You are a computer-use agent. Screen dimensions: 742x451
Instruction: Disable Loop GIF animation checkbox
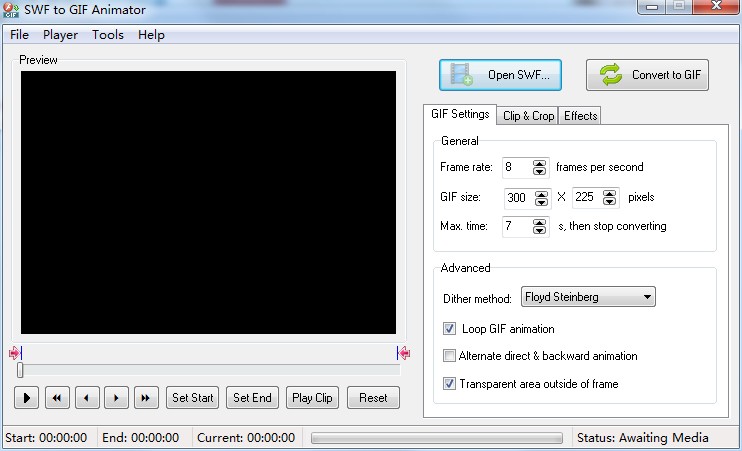pos(449,329)
